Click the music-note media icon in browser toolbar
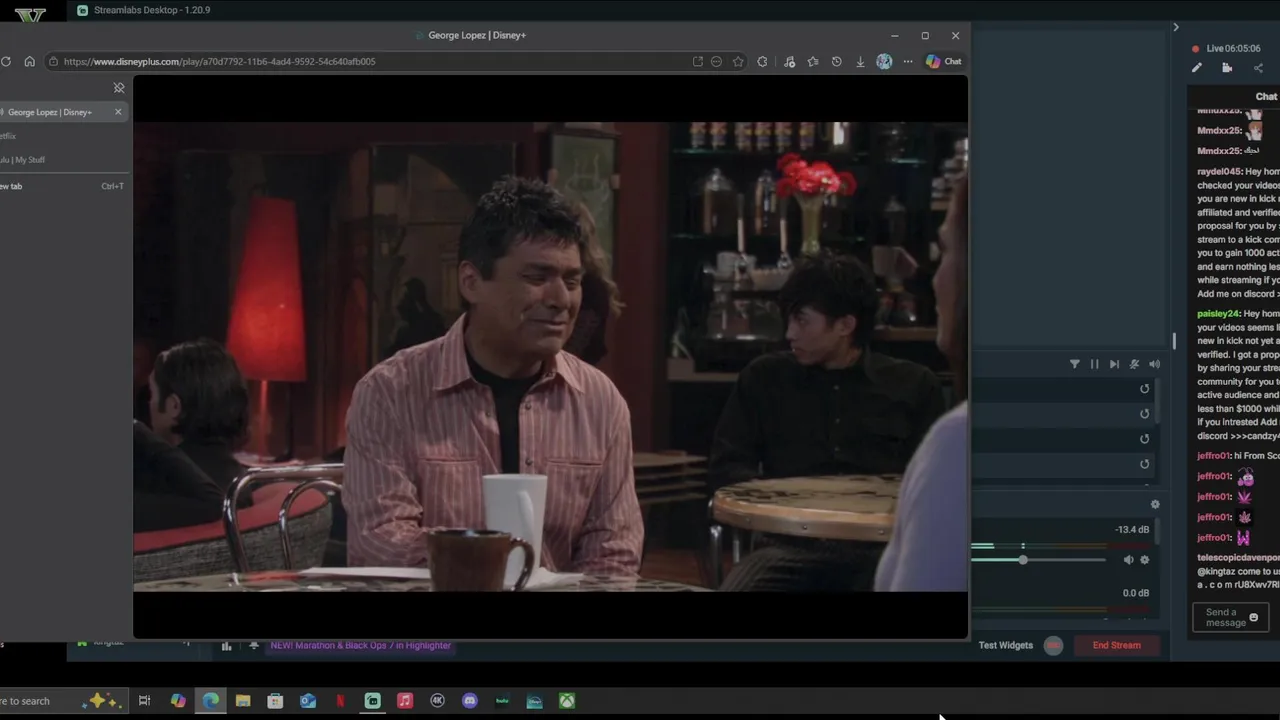Image resolution: width=1280 pixels, height=720 pixels. [x=789, y=61]
